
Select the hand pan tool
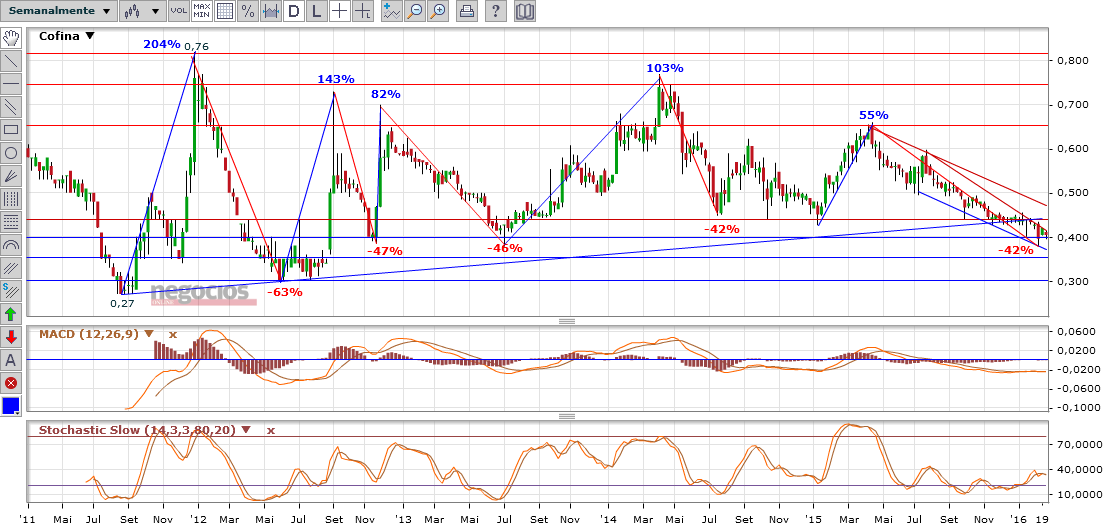coord(11,38)
